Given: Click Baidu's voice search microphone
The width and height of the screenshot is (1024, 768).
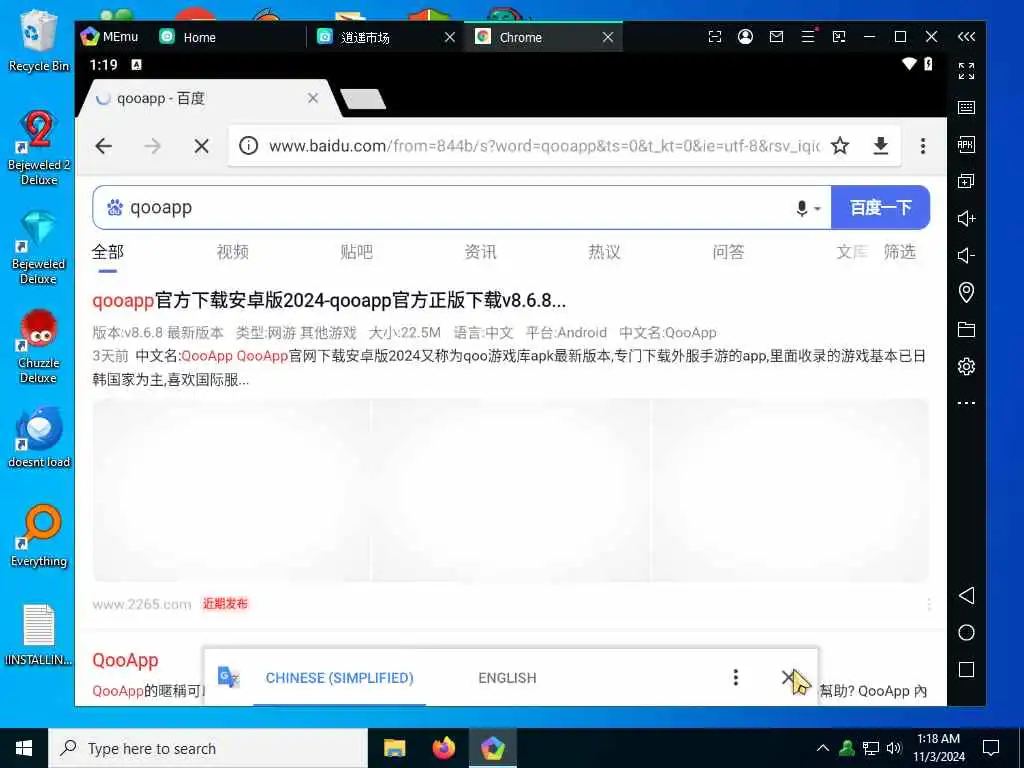Looking at the screenshot, I should [x=803, y=208].
